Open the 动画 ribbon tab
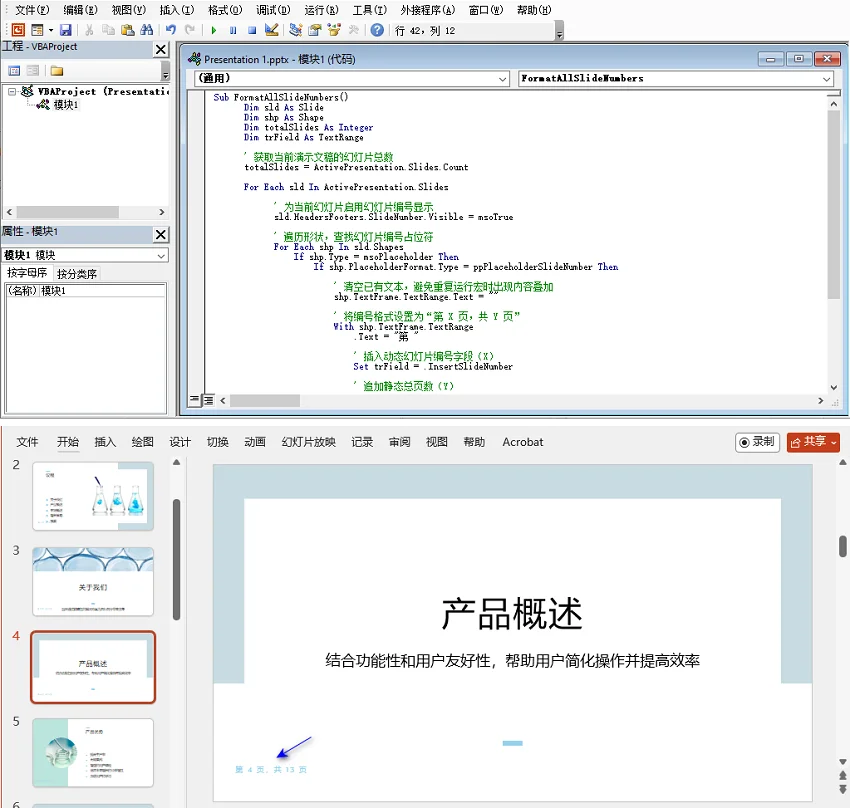The width and height of the screenshot is (850, 808). click(255, 442)
